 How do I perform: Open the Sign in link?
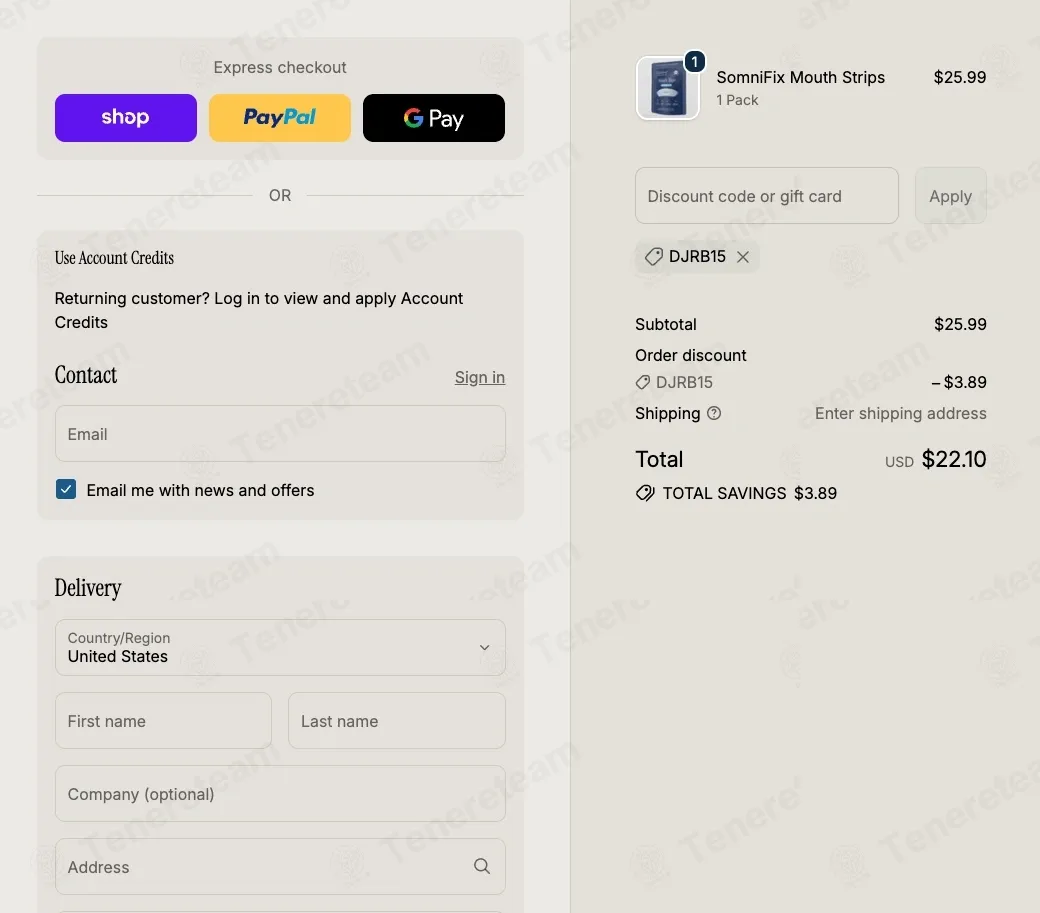[480, 377]
